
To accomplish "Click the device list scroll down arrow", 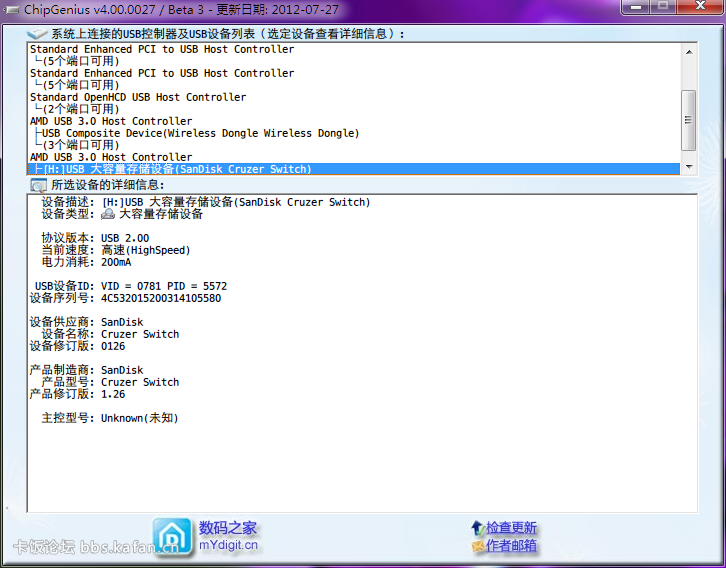I will point(689,167).
